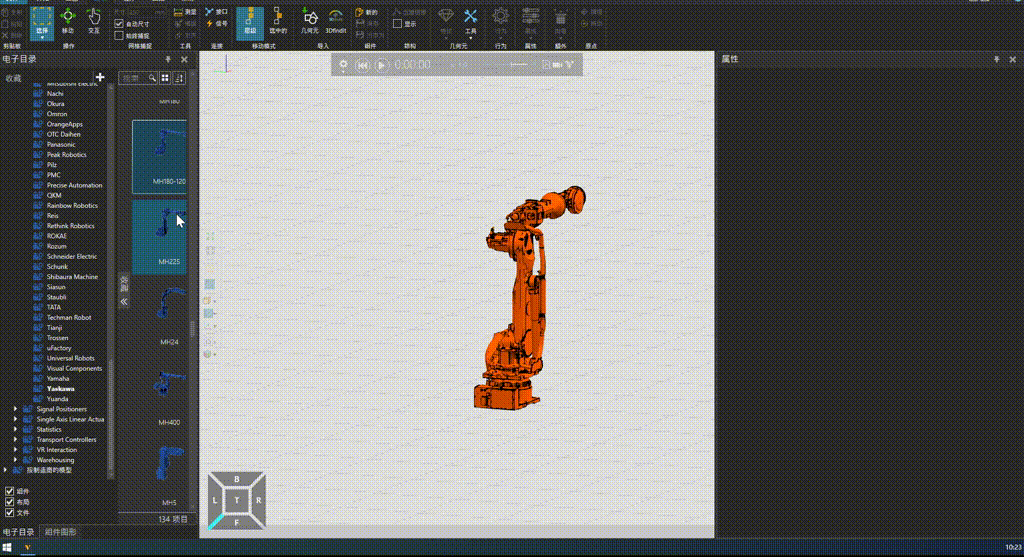The height and width of the screenshot is (557, 1024).
Task: Toggle the 布局 (Layouts) filter checkbox
Action: click(9, 502)
